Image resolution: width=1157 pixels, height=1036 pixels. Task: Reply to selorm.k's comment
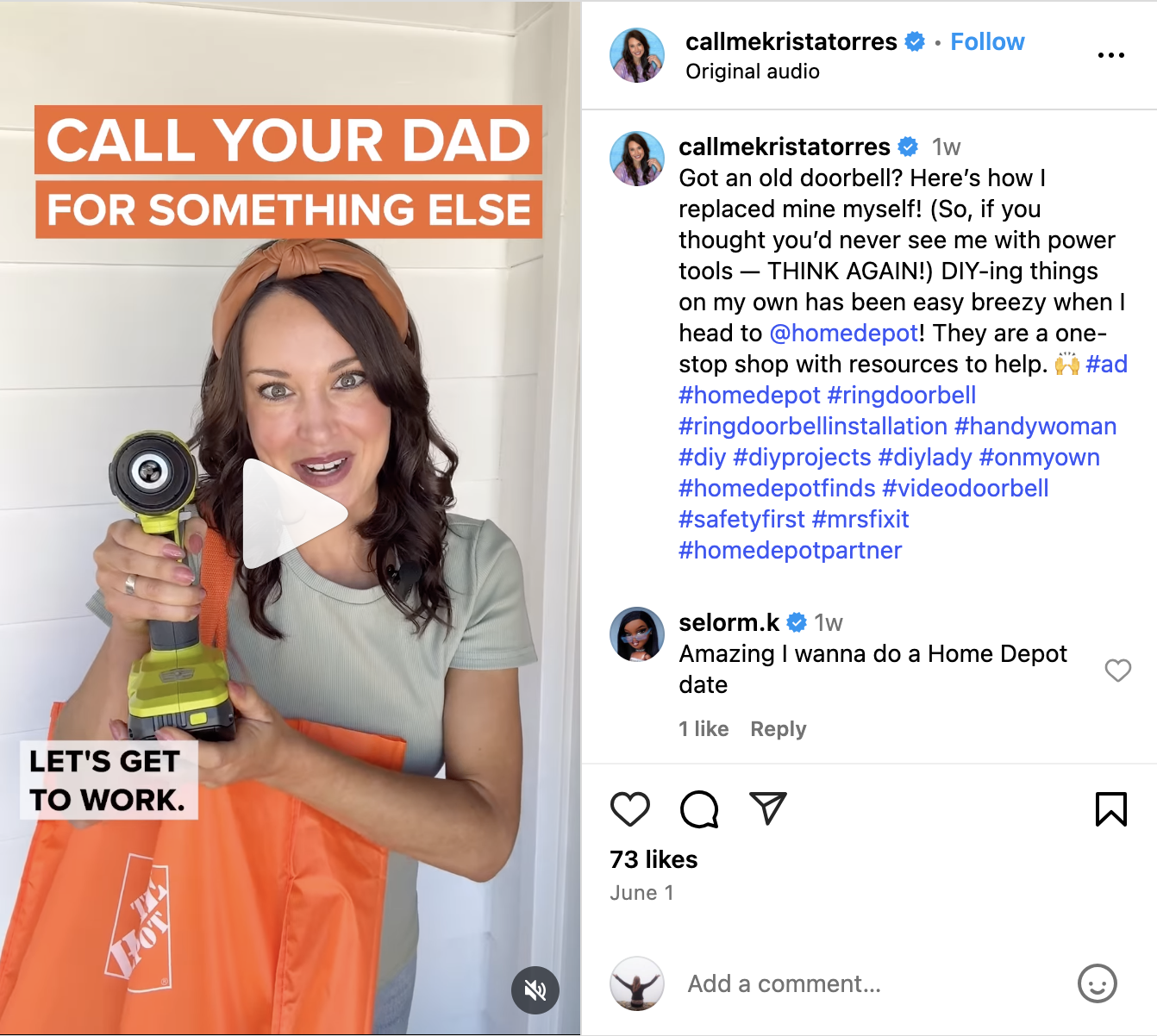[x=778, y=729]
